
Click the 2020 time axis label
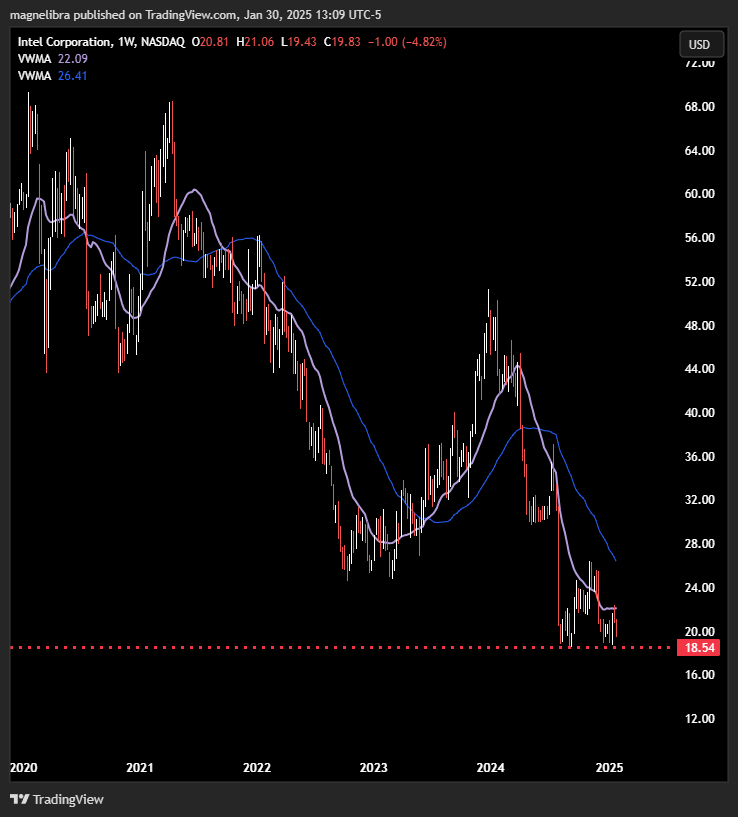[23, 768]
